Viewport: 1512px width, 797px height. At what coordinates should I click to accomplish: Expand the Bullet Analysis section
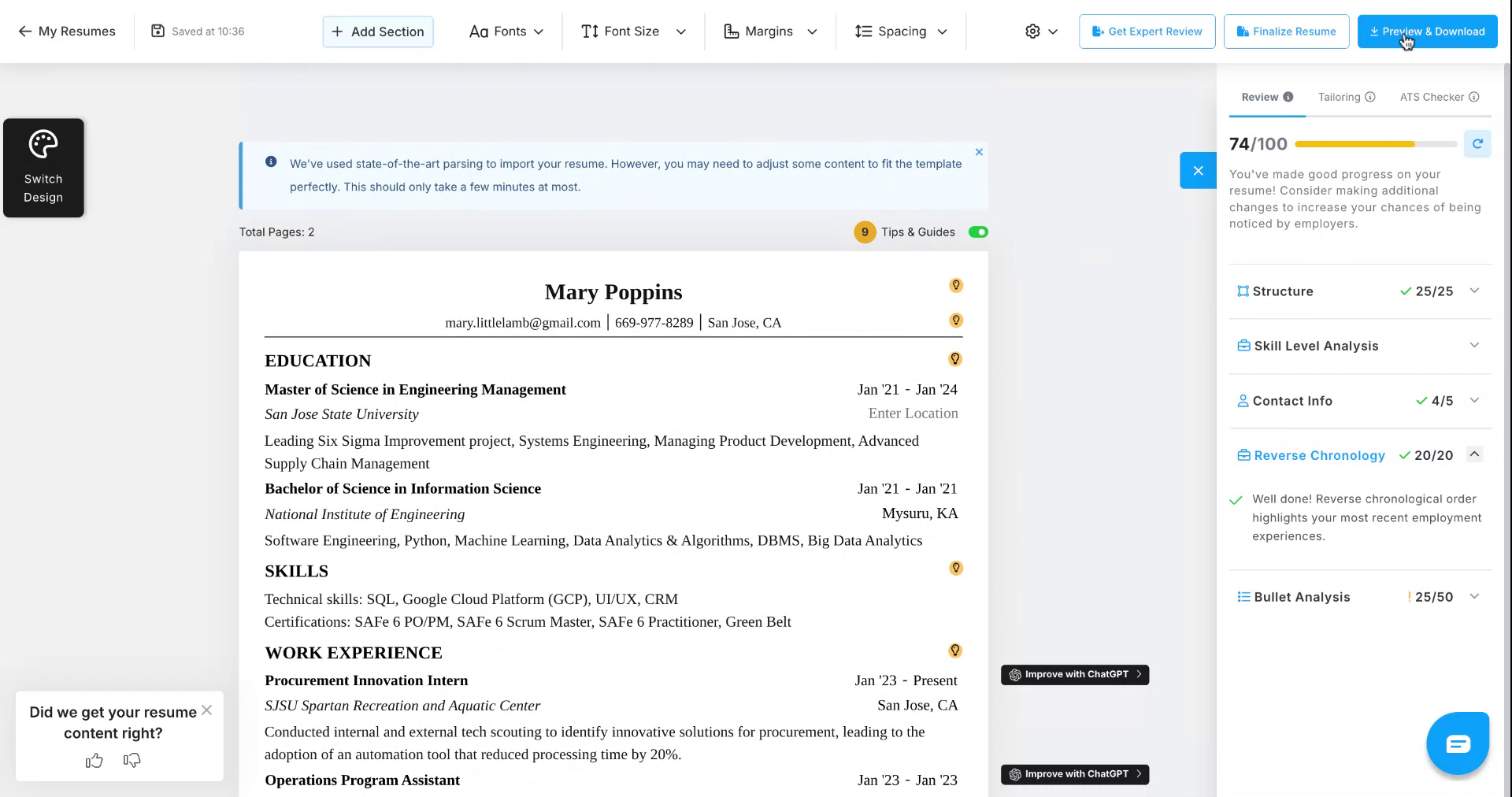(1474, 597)
